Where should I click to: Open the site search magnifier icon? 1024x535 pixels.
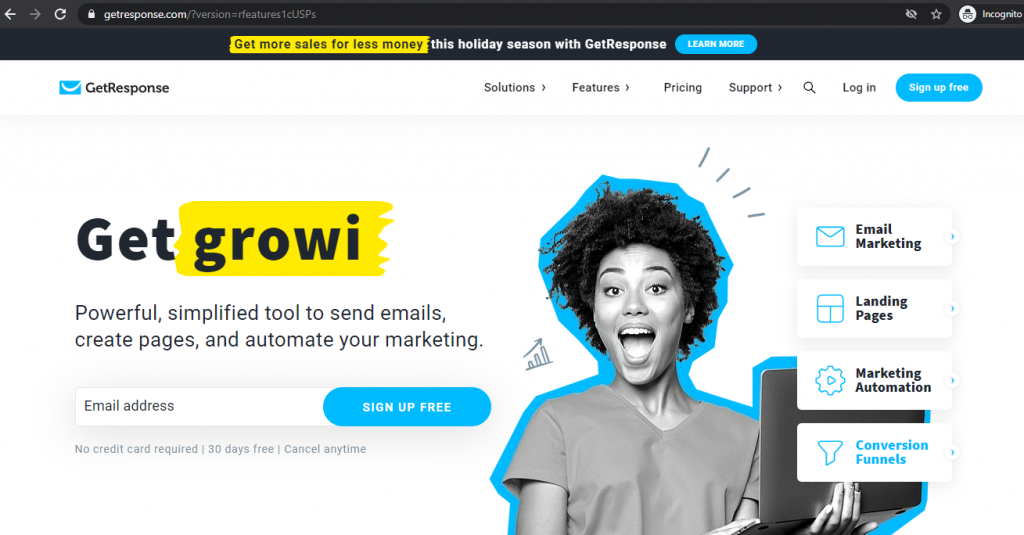pos(809,88)
